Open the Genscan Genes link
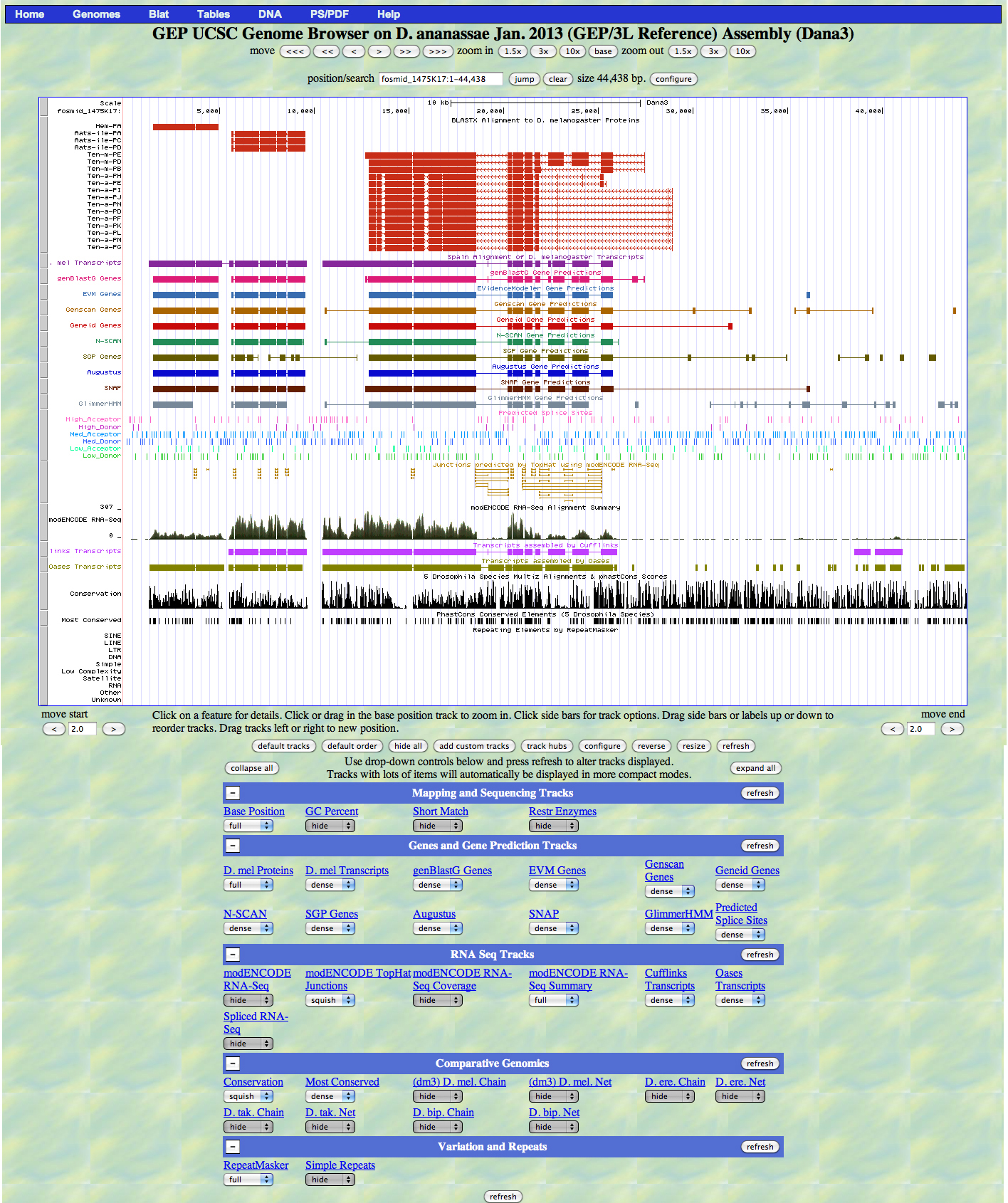Image resolution: width=1008 pixels, height=1203 pixels. click(x=664, y=871)
